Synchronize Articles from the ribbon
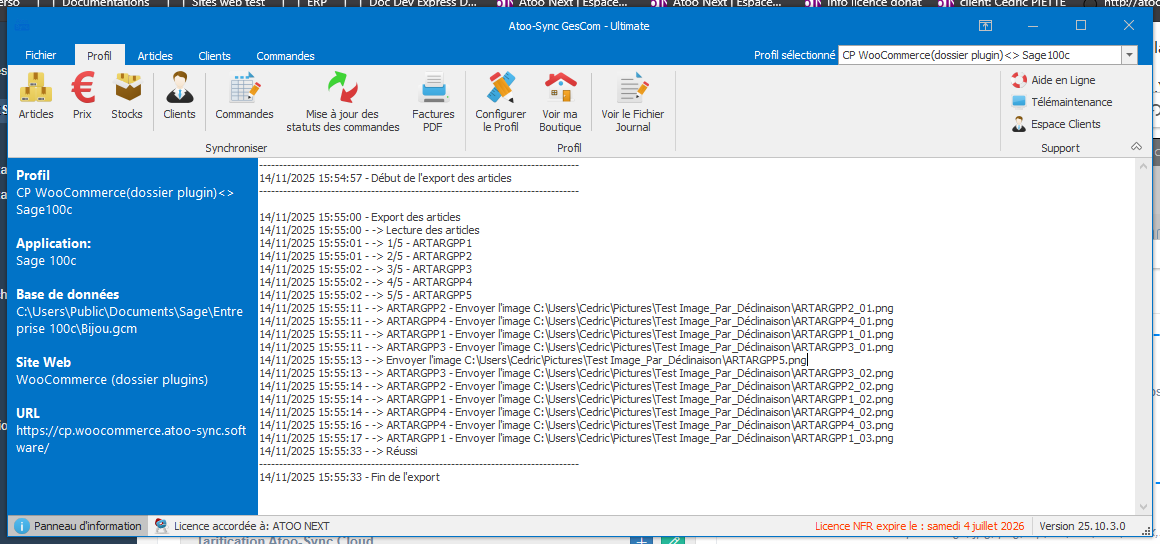 [x=36, y=96]
